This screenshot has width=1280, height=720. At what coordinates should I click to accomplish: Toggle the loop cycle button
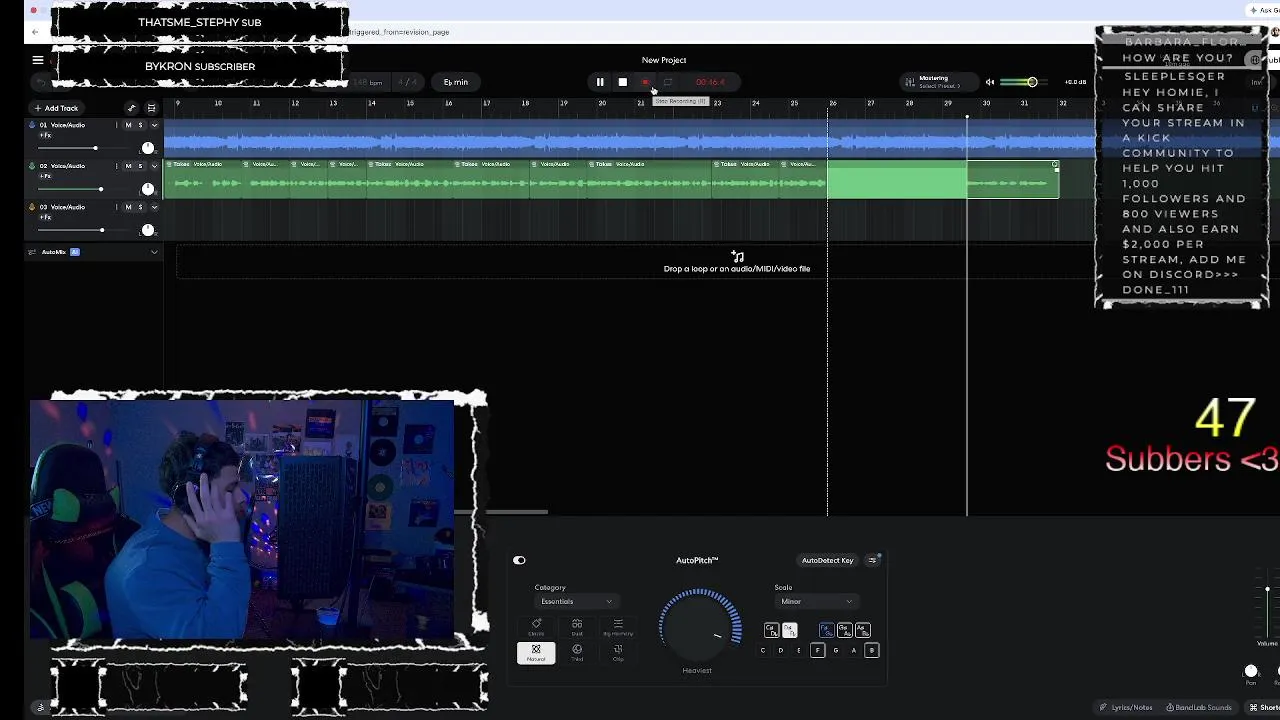(x=668, y=82)
